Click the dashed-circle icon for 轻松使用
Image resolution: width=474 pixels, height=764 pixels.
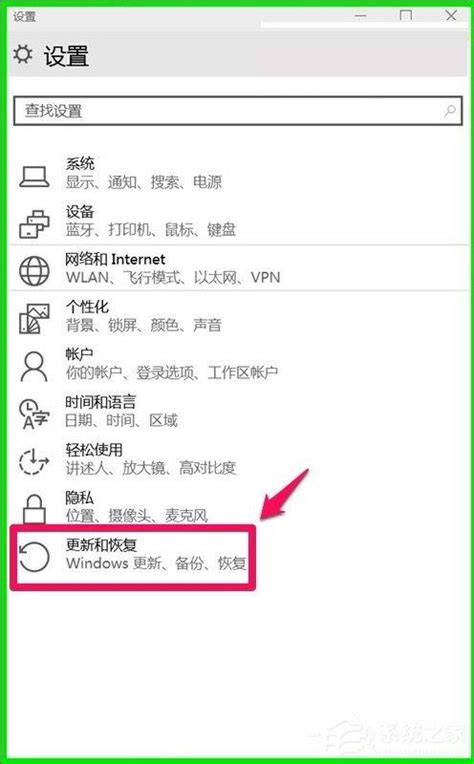[34, 461]
